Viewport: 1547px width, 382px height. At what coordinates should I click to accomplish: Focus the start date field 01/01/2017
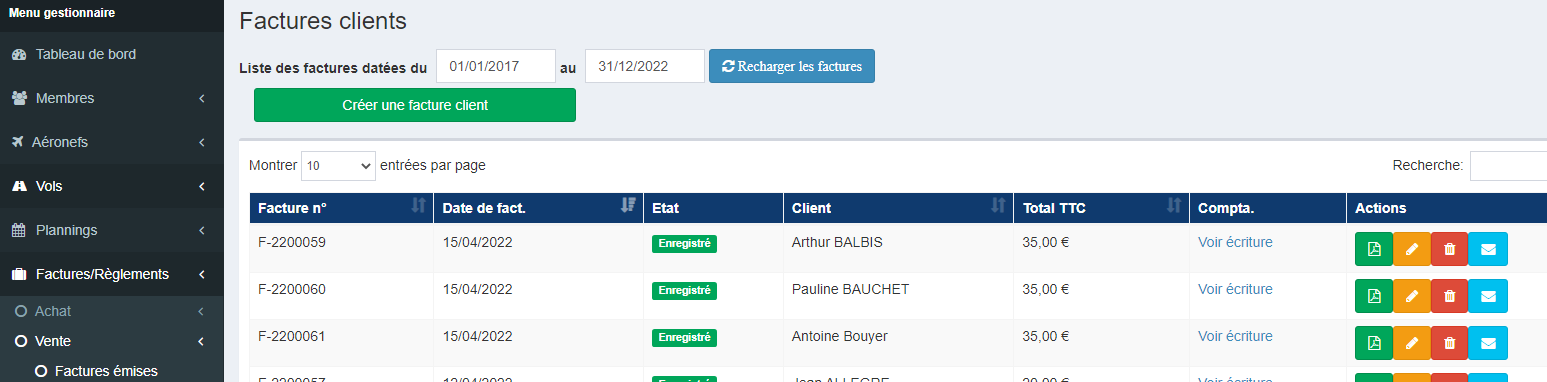[496, 66]
